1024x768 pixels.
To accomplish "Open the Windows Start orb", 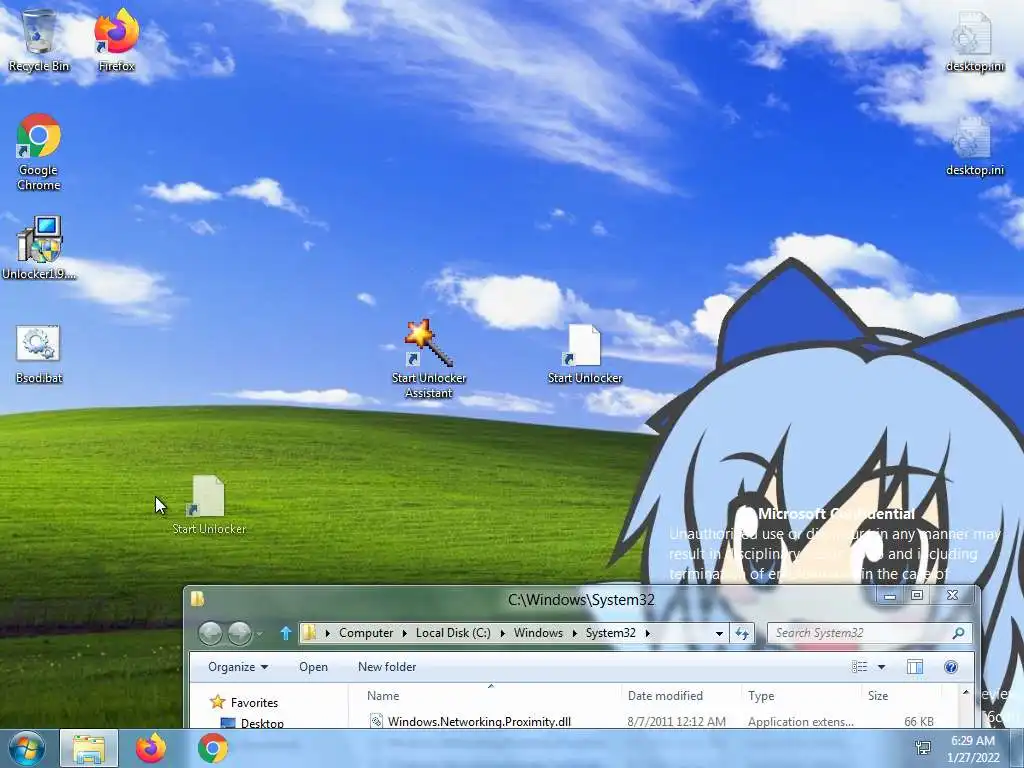I will (x=26, y=748).
